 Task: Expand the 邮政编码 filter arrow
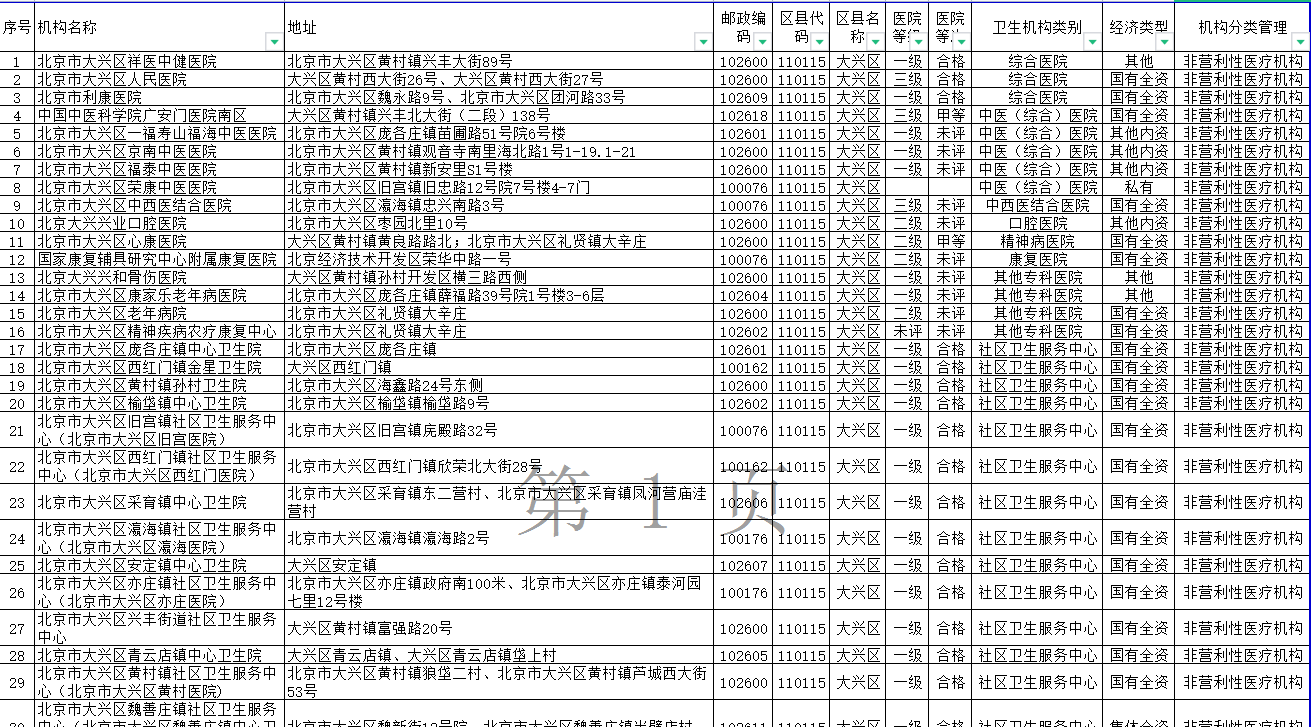coord(762,42)
